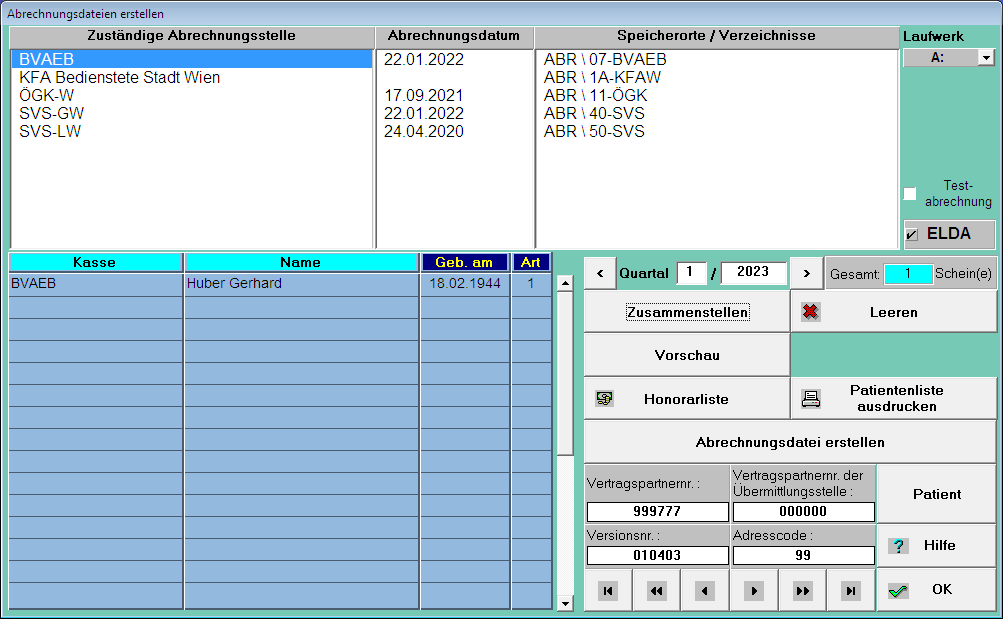Select KFA Bedienstete Stadt Wien entry
Viewport: 1003px width, 619px height.
click(x=119, y=78)
